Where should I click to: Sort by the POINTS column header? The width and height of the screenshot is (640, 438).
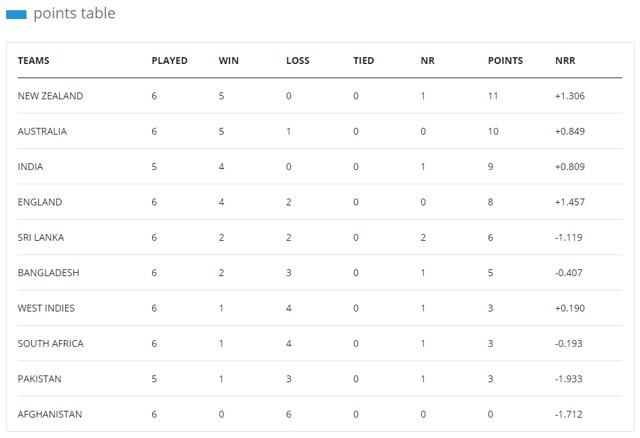click(505, 61)
